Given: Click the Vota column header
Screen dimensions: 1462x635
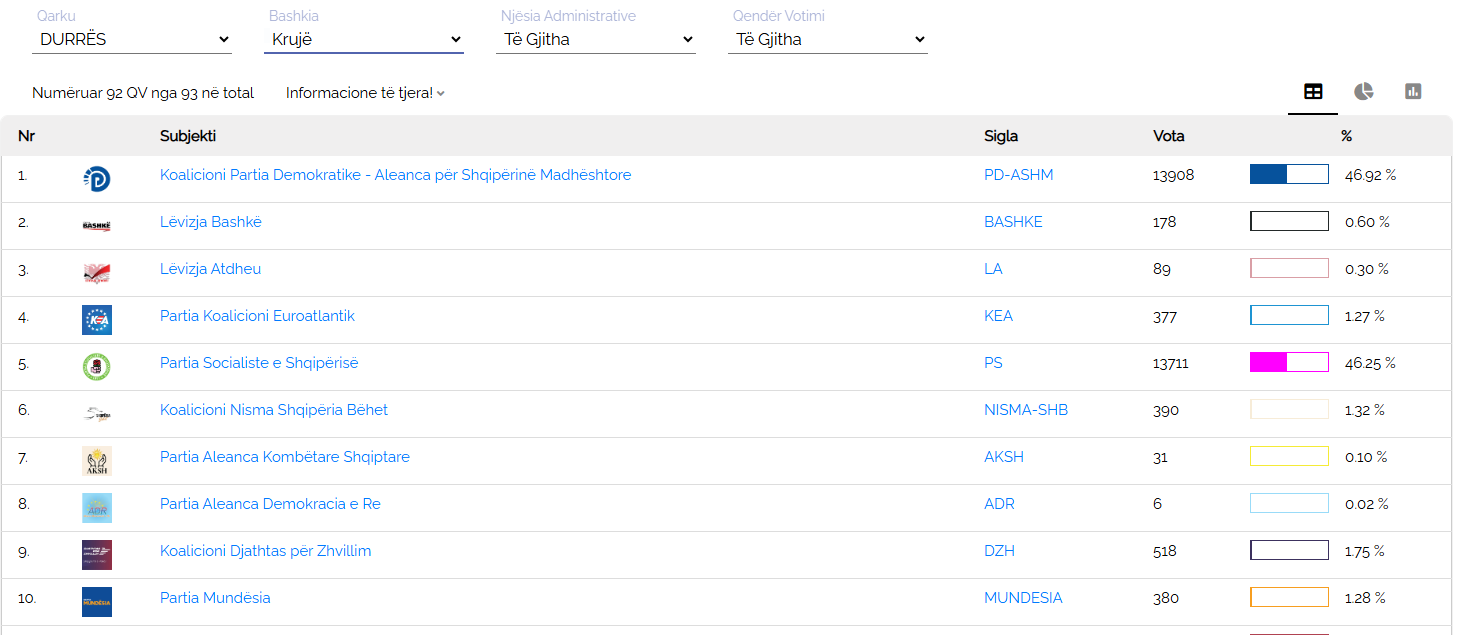Looking at the screenshot, I should click(x=1169, y=136).
